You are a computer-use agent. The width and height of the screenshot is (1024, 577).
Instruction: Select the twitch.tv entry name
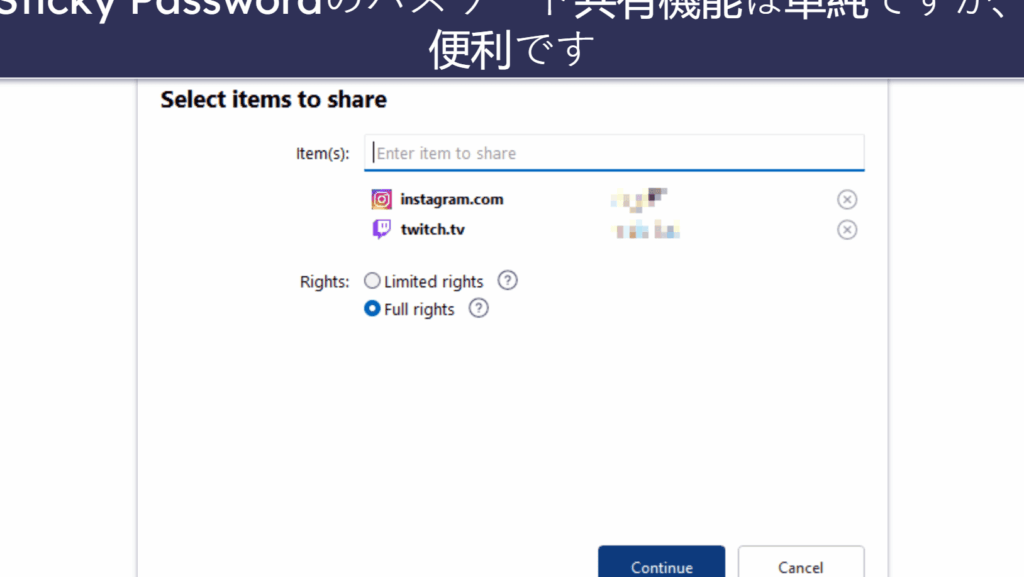432,229
